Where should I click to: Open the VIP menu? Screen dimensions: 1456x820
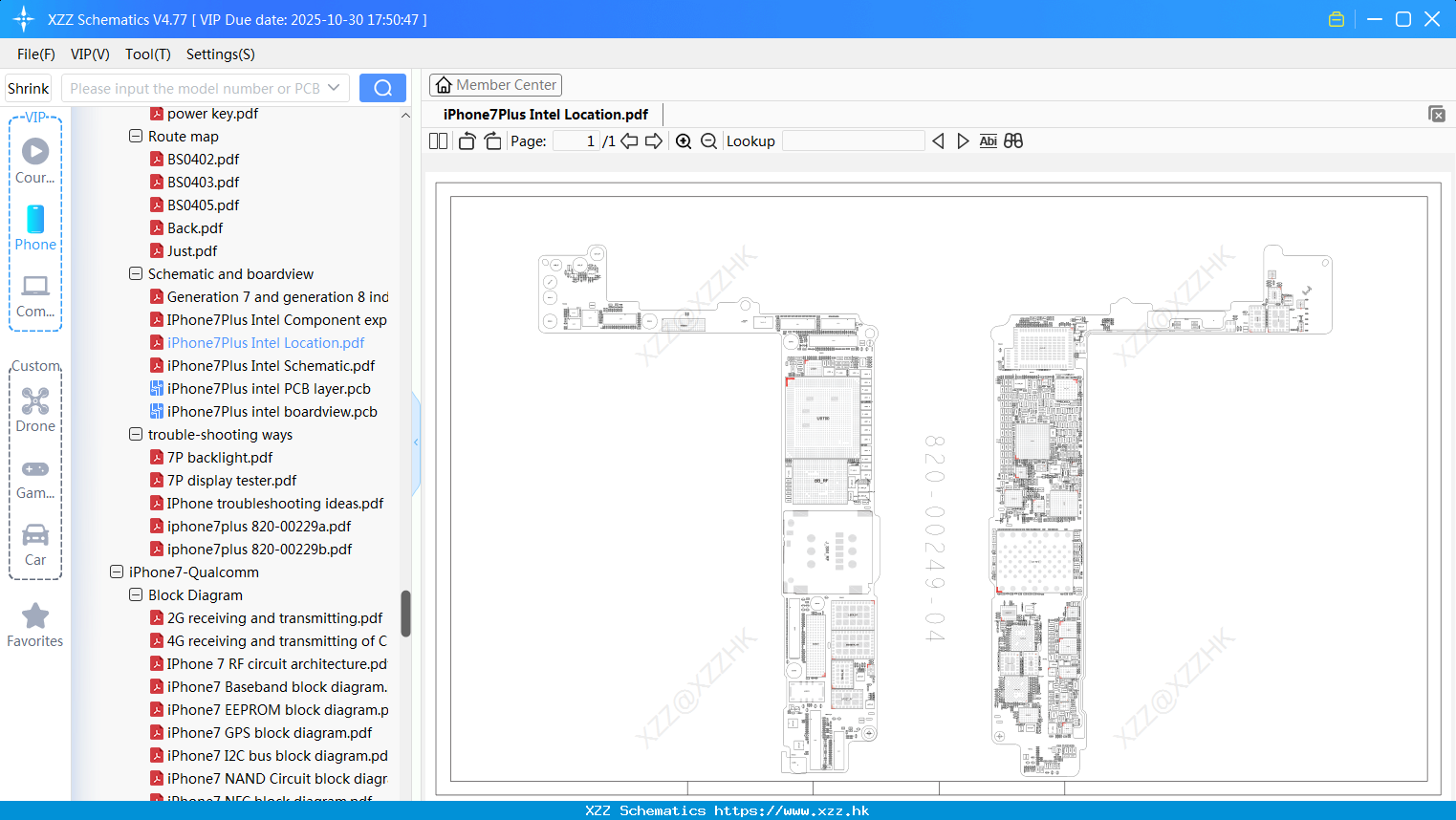pos(90,54)
